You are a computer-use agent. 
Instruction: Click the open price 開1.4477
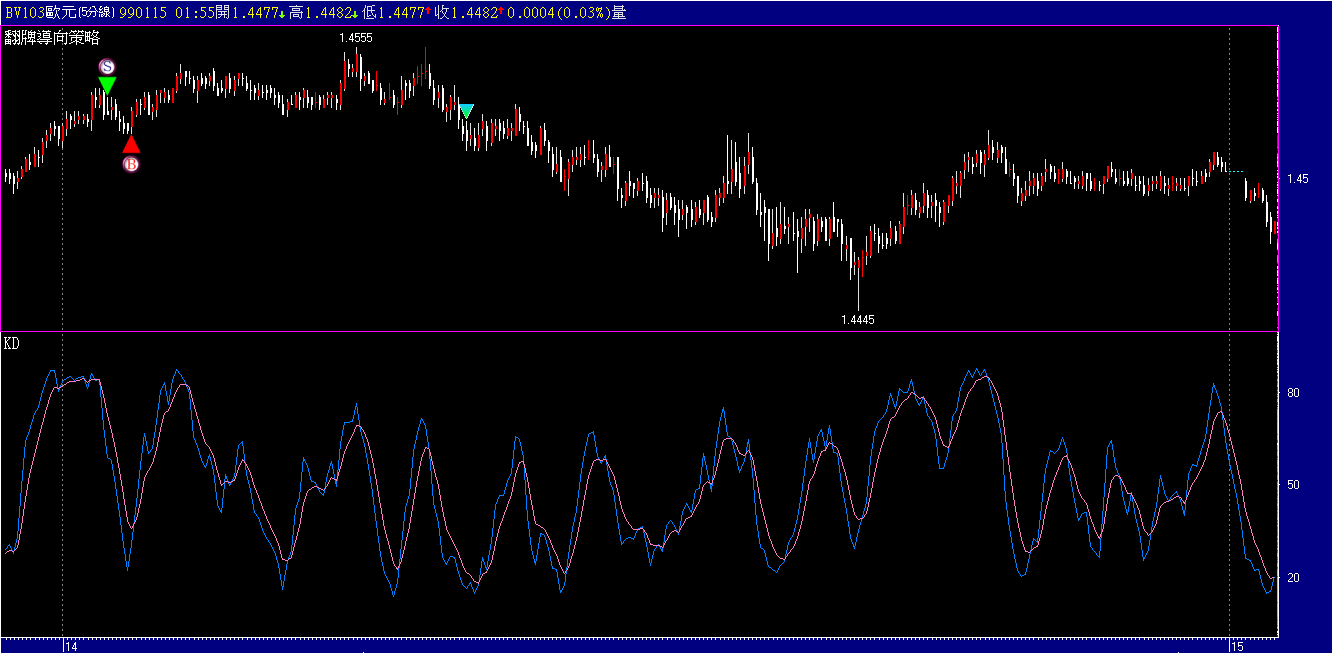(x=248, y=12)
